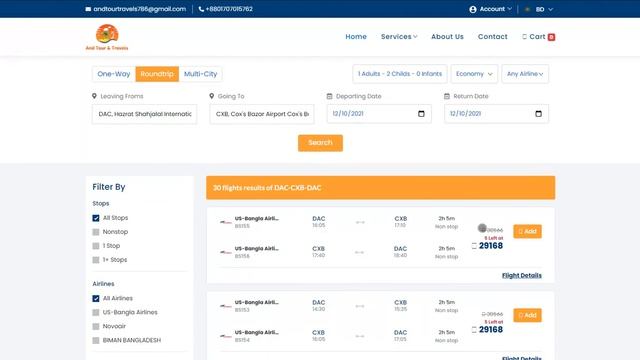Toggle the All Airlines checkbox
The image size is (640, 360).
(96, 298)
